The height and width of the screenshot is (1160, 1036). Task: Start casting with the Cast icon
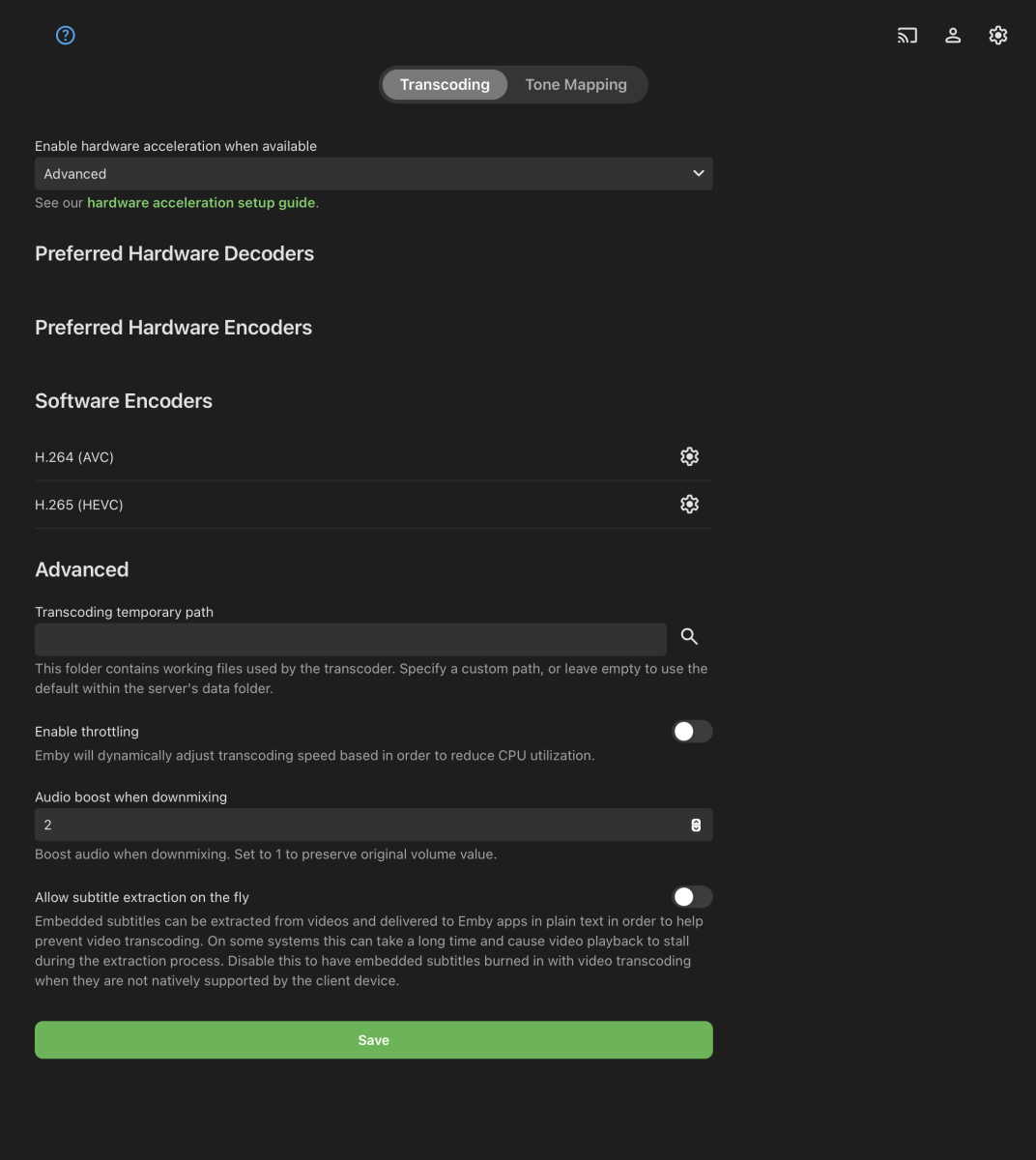pos(906,35)
